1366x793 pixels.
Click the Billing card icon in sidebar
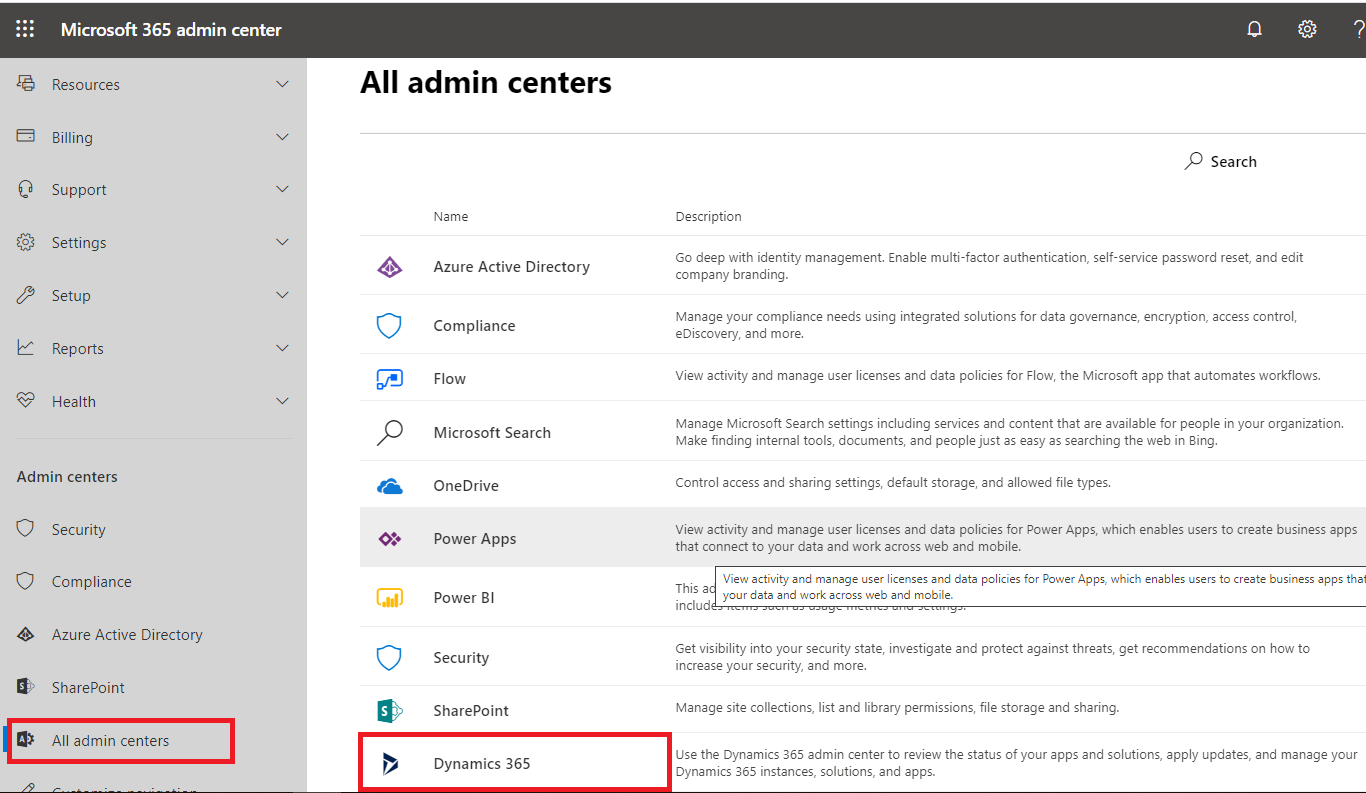click(26, 136)
